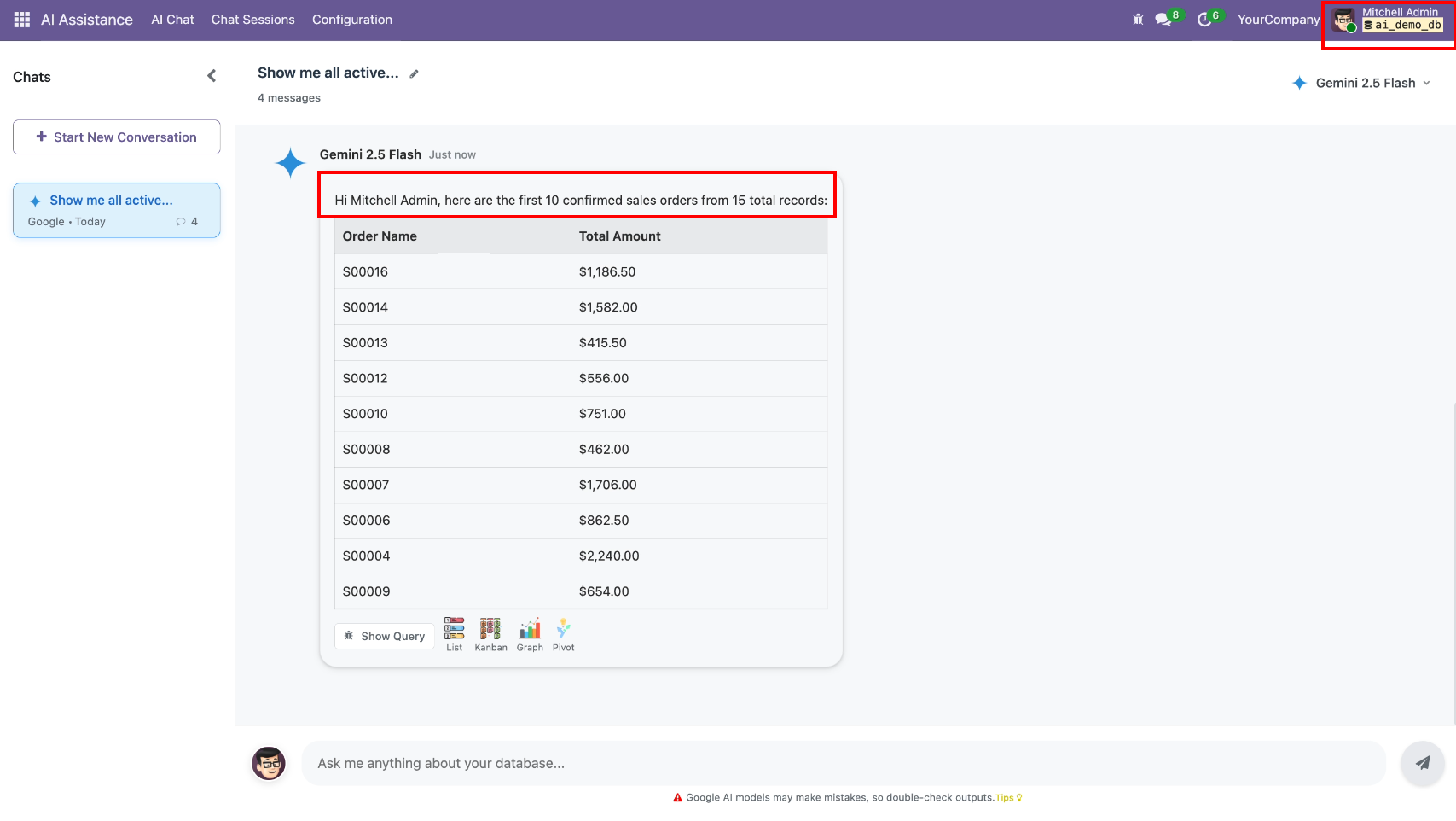Start New Conversation
Image resolution: width=1456 pixels, height=821 pixels.
click(117, 137)
